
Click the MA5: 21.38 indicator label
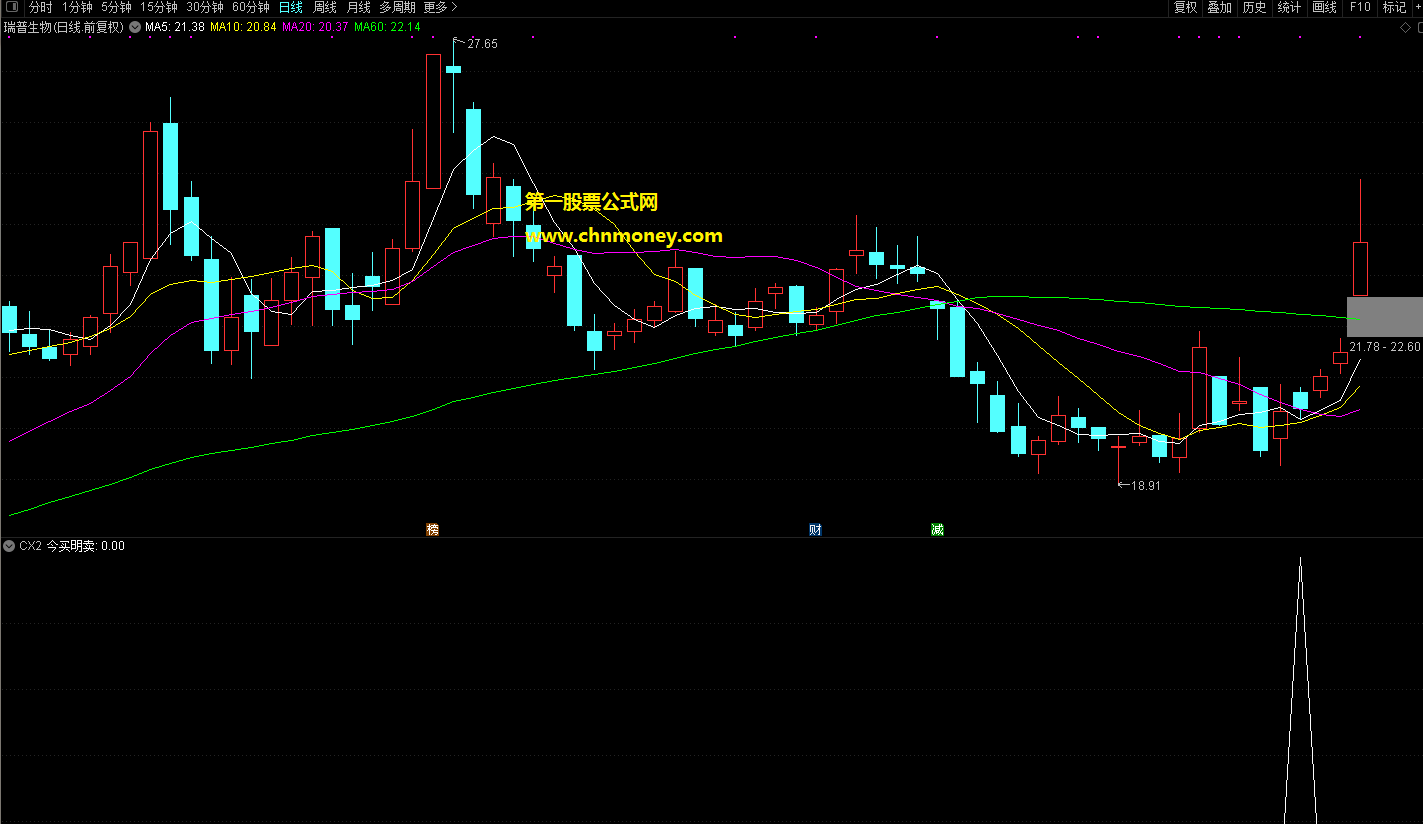click(x=175, y=27)
